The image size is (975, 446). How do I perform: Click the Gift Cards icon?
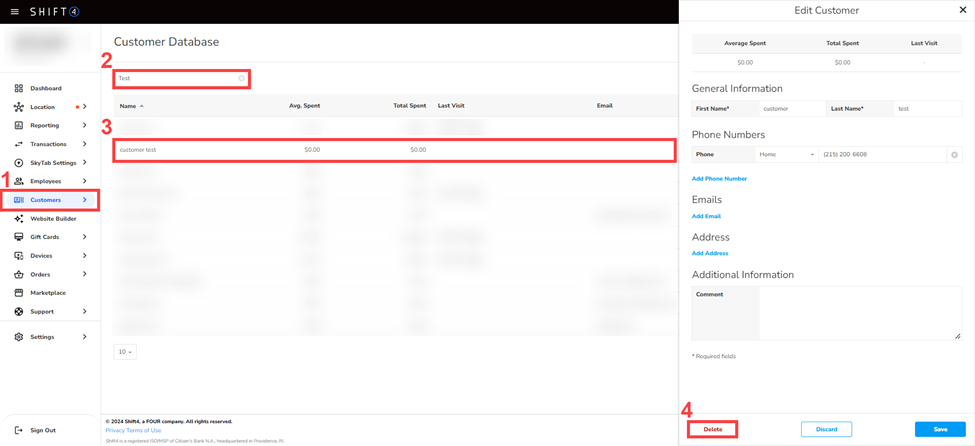coord(18,237)
